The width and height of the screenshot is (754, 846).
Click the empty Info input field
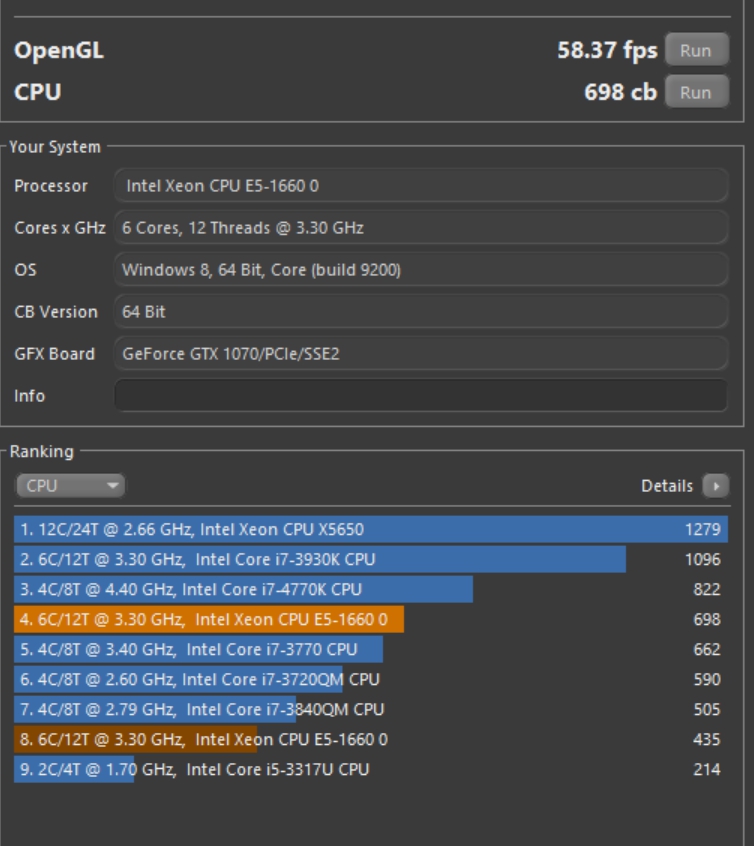click(x=420, y=396)
